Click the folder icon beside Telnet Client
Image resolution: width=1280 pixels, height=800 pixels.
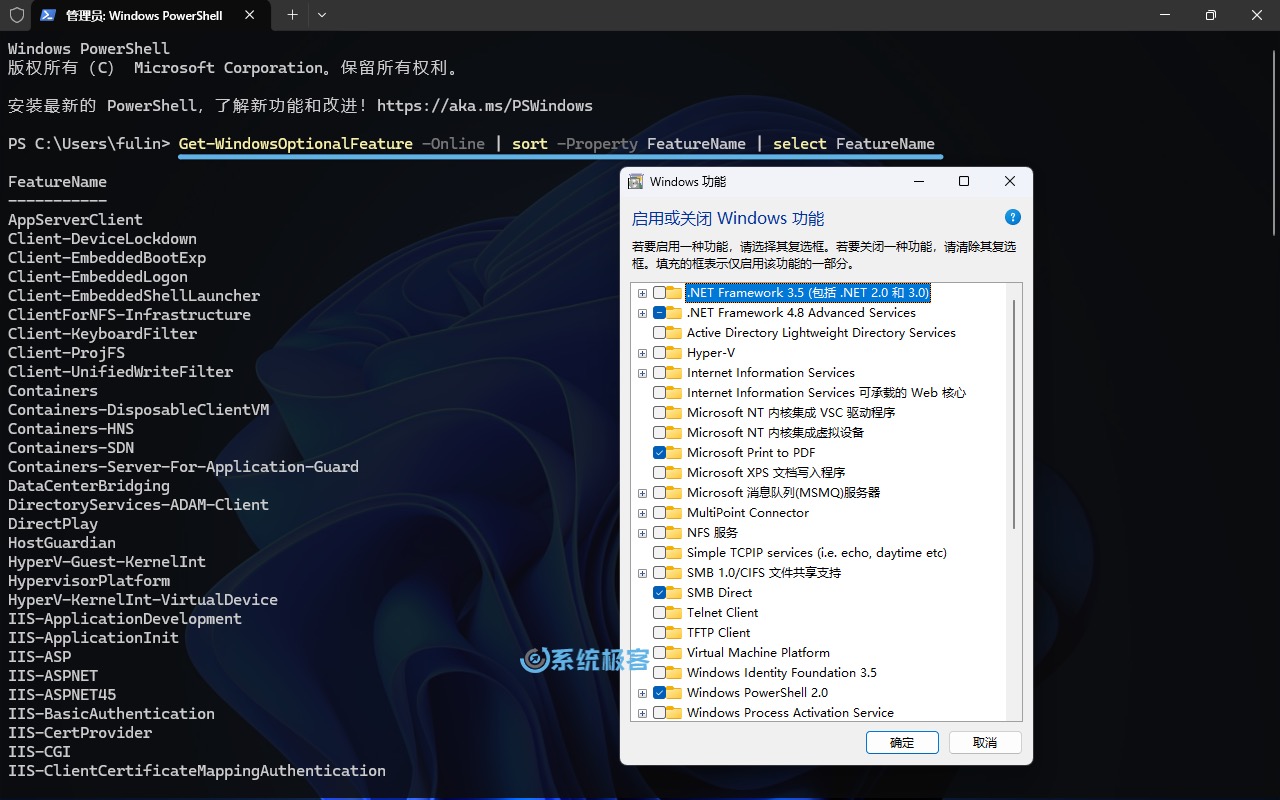pyautogui.click(x=675, y=613)
